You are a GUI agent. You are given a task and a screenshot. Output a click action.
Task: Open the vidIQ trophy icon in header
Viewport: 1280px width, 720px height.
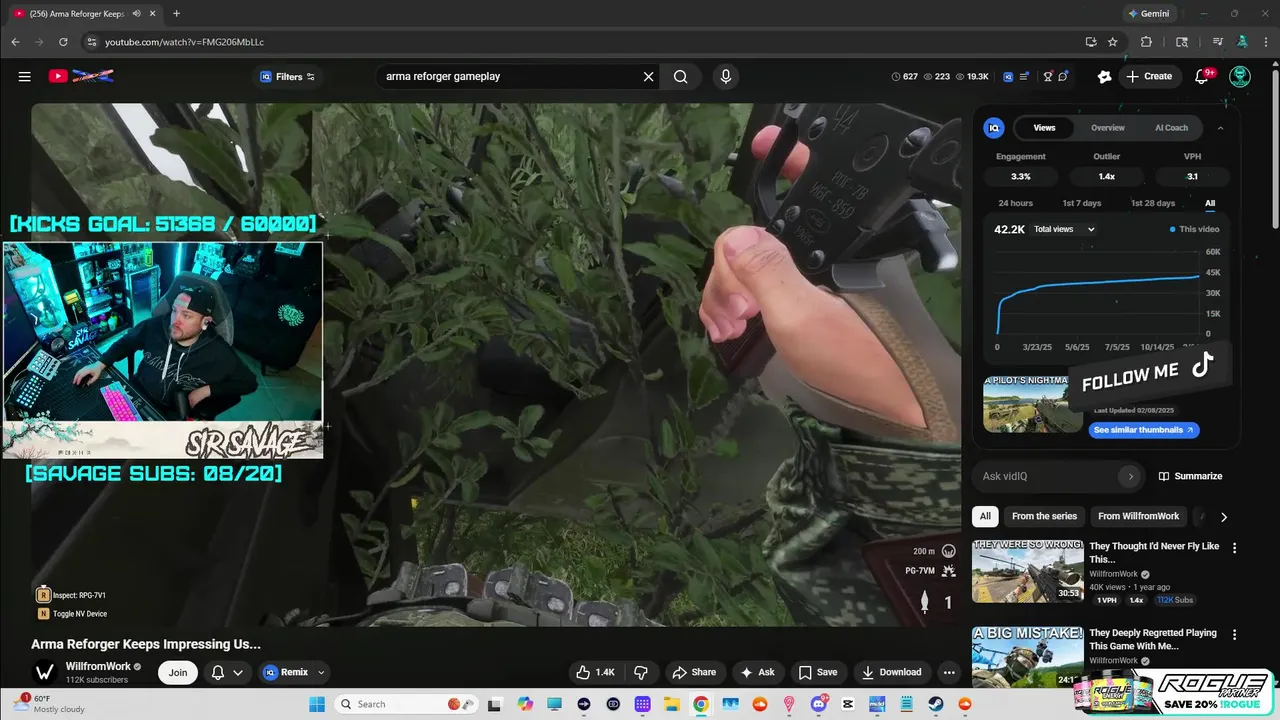click(x=1048, y=76)
